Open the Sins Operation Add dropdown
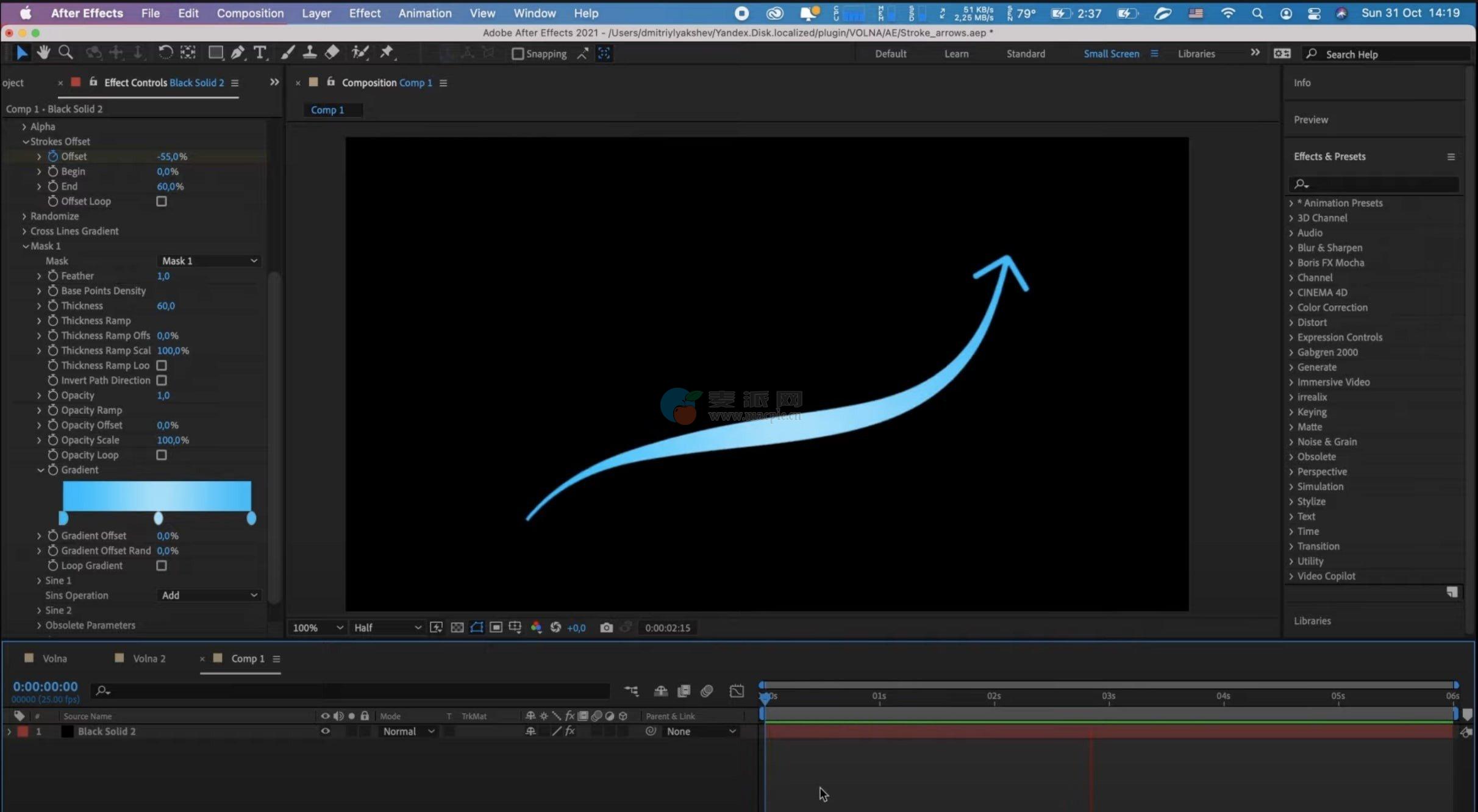1478x812 pixels. tap(209, 595)
